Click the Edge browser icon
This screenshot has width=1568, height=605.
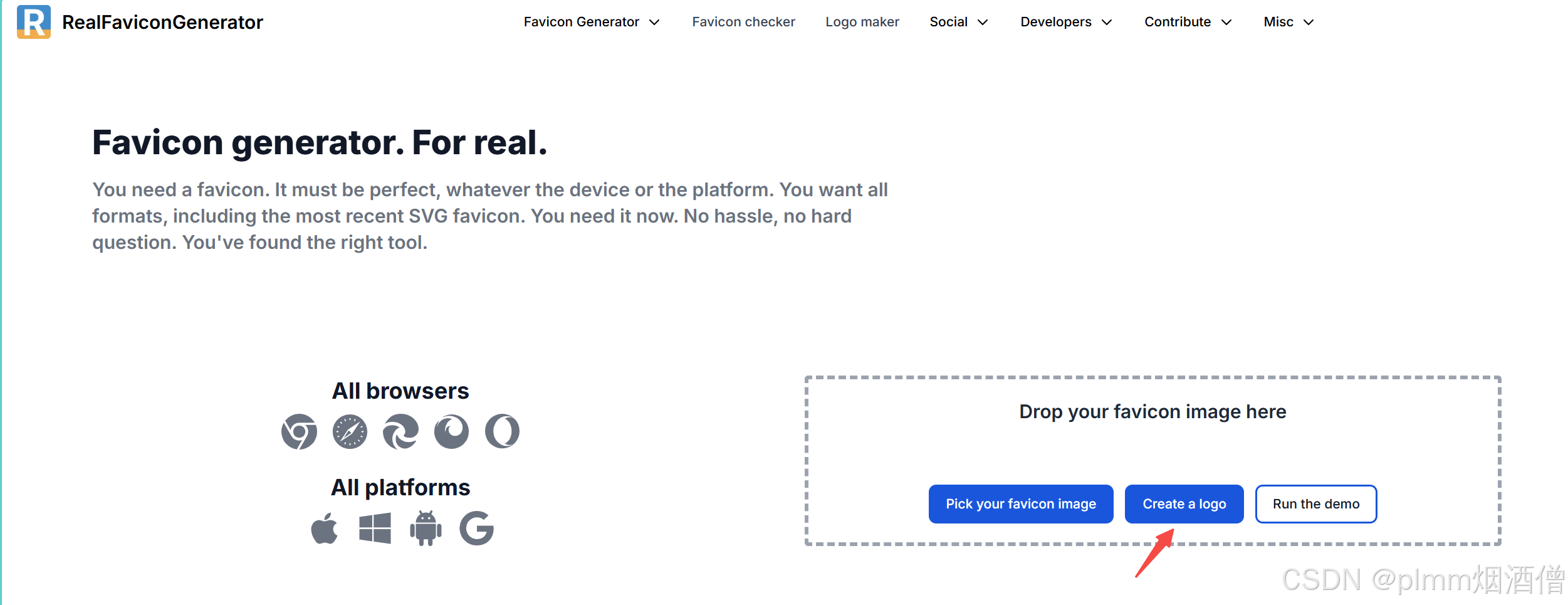pyautogui.click(x=400, y=431)
